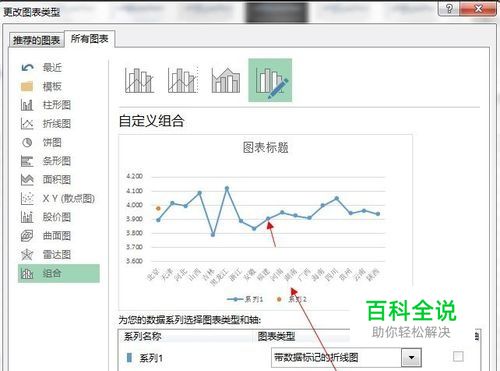Open the Templates (模板) folder icon
The image size is (500, 371).
tap(27, 86)
